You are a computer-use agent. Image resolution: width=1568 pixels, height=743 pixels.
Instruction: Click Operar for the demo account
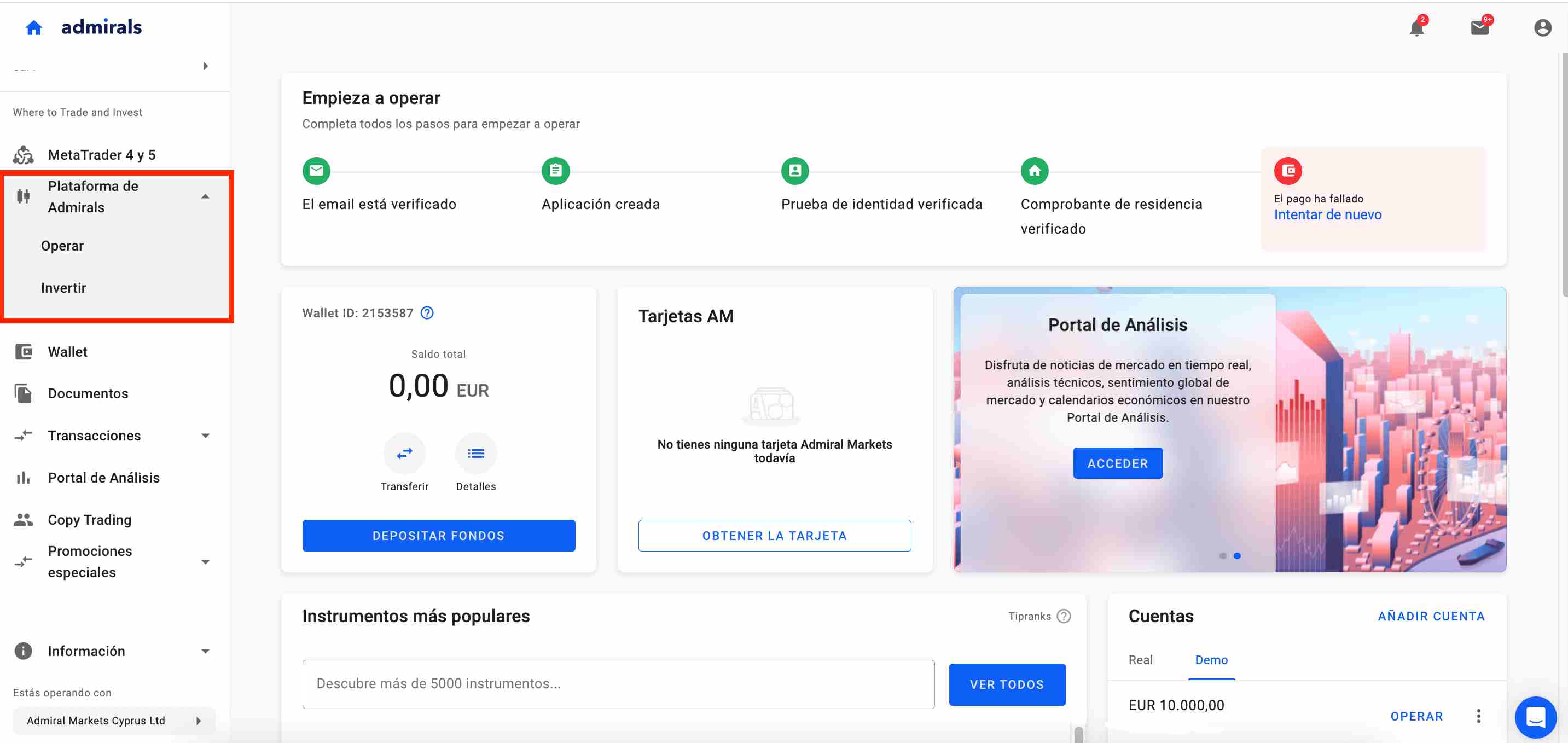1416,716
